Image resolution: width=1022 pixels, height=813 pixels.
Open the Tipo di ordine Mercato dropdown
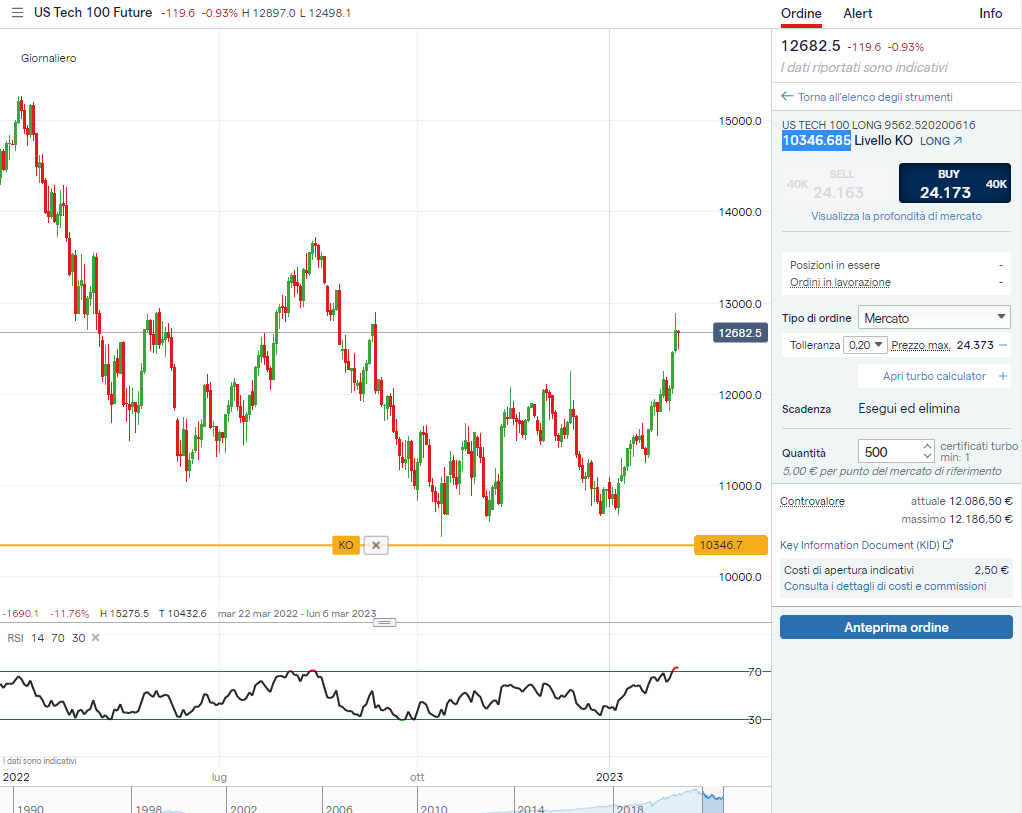(x=934, y=318)
